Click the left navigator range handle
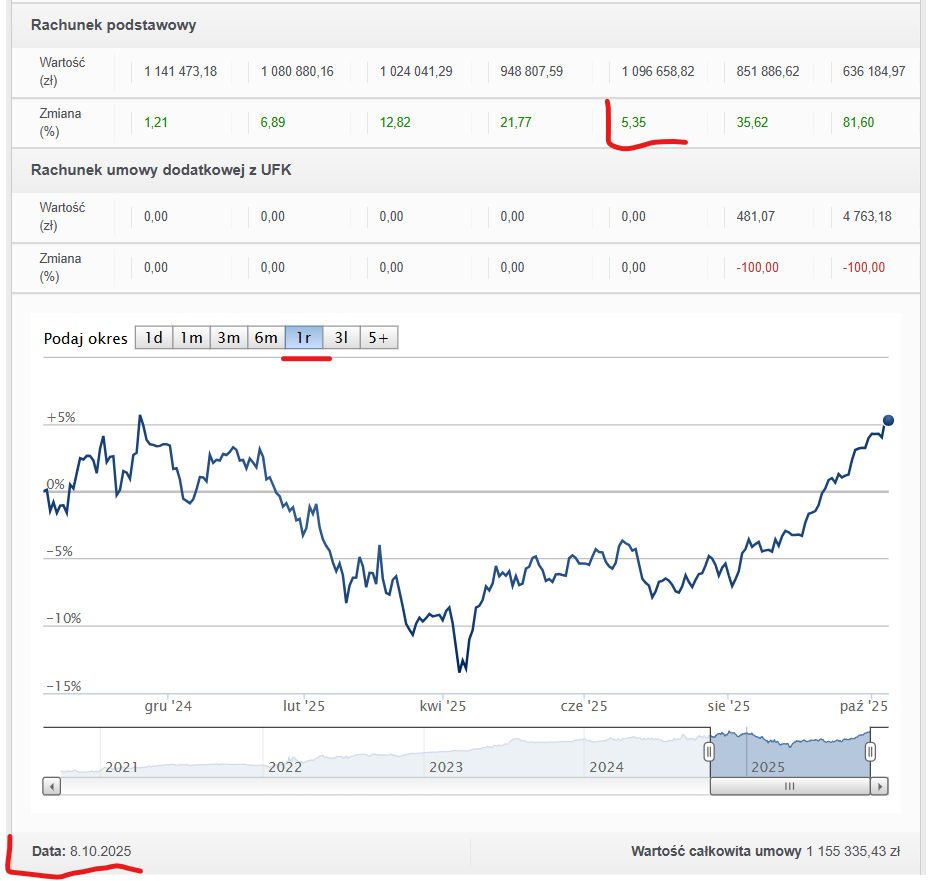 click(x=709, y=751)
